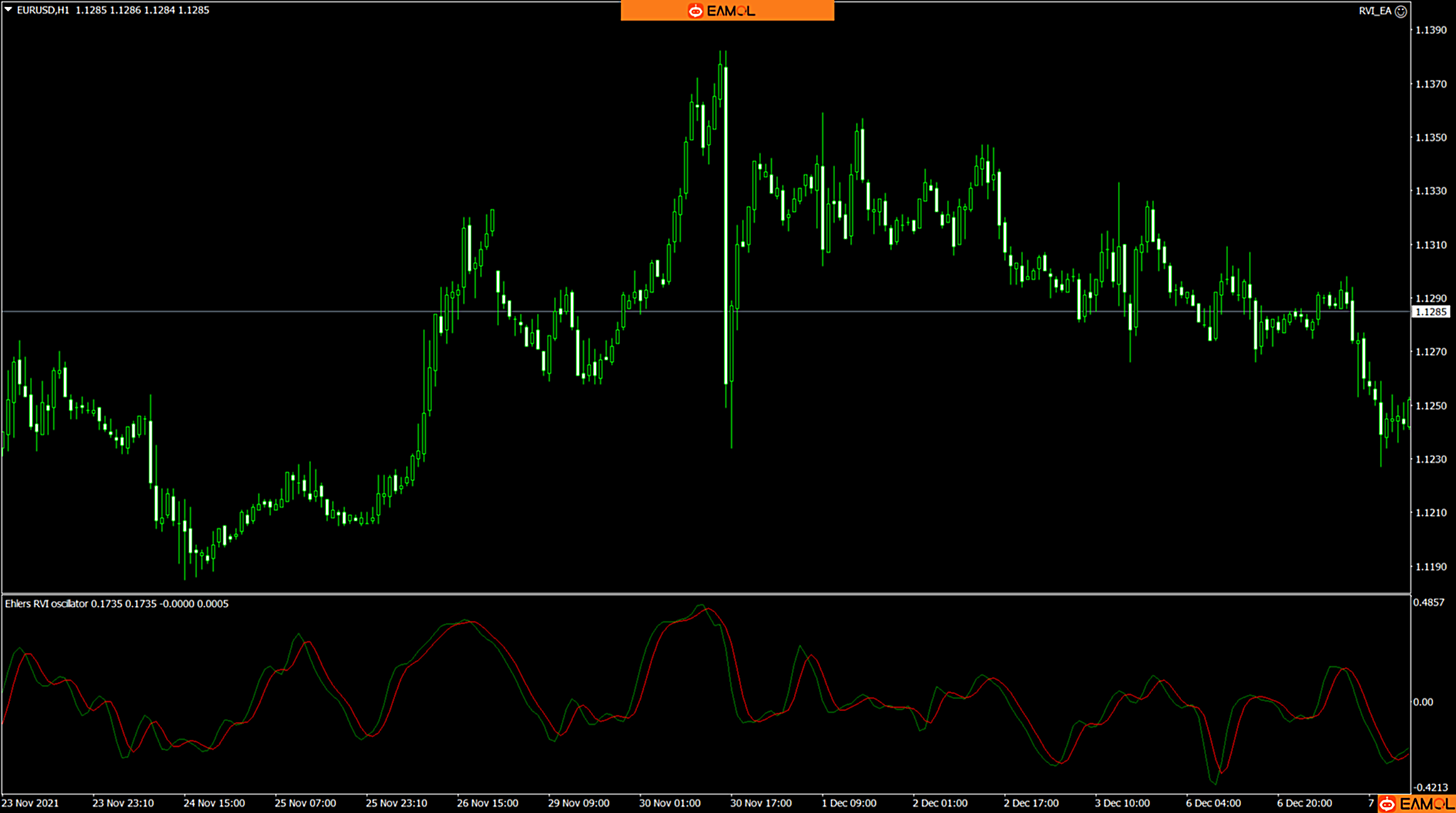This screenshot has height=813, width=1456.
Task: Click the 0.4857 oscillator scale maximum value
Action: (1429, 602)
